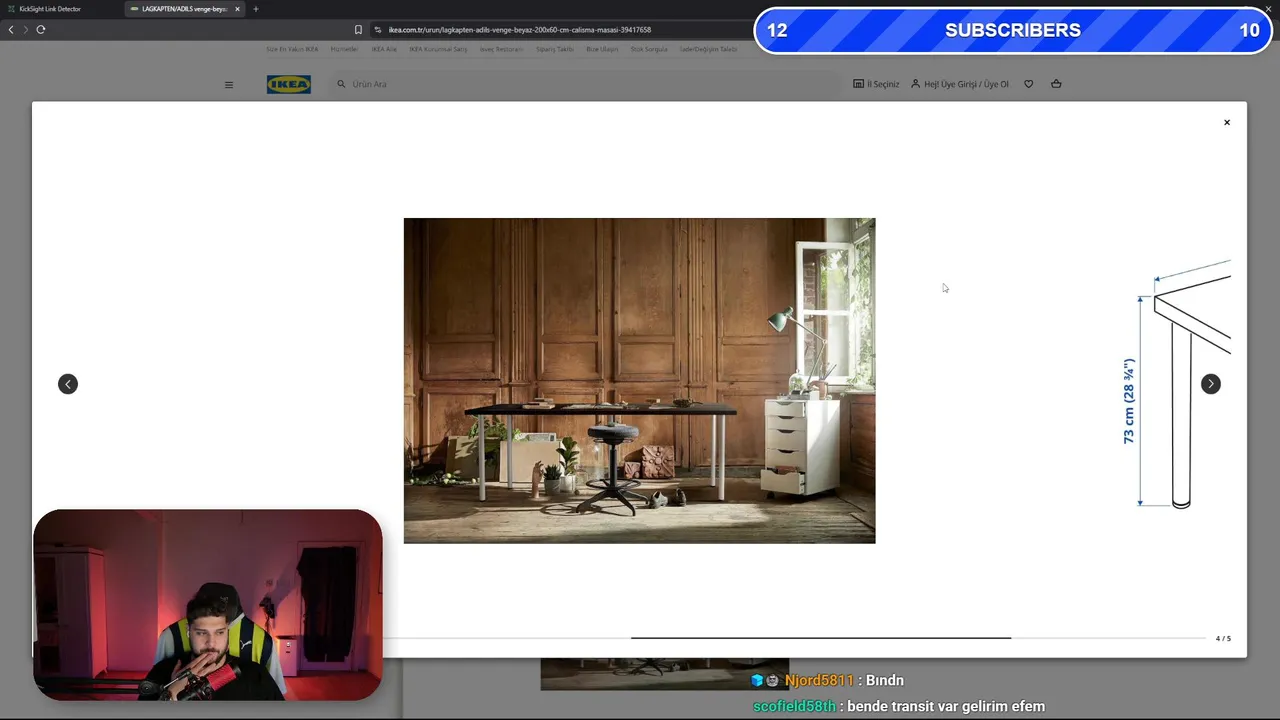Open site settings icon in address bar

tap(378, 30)
